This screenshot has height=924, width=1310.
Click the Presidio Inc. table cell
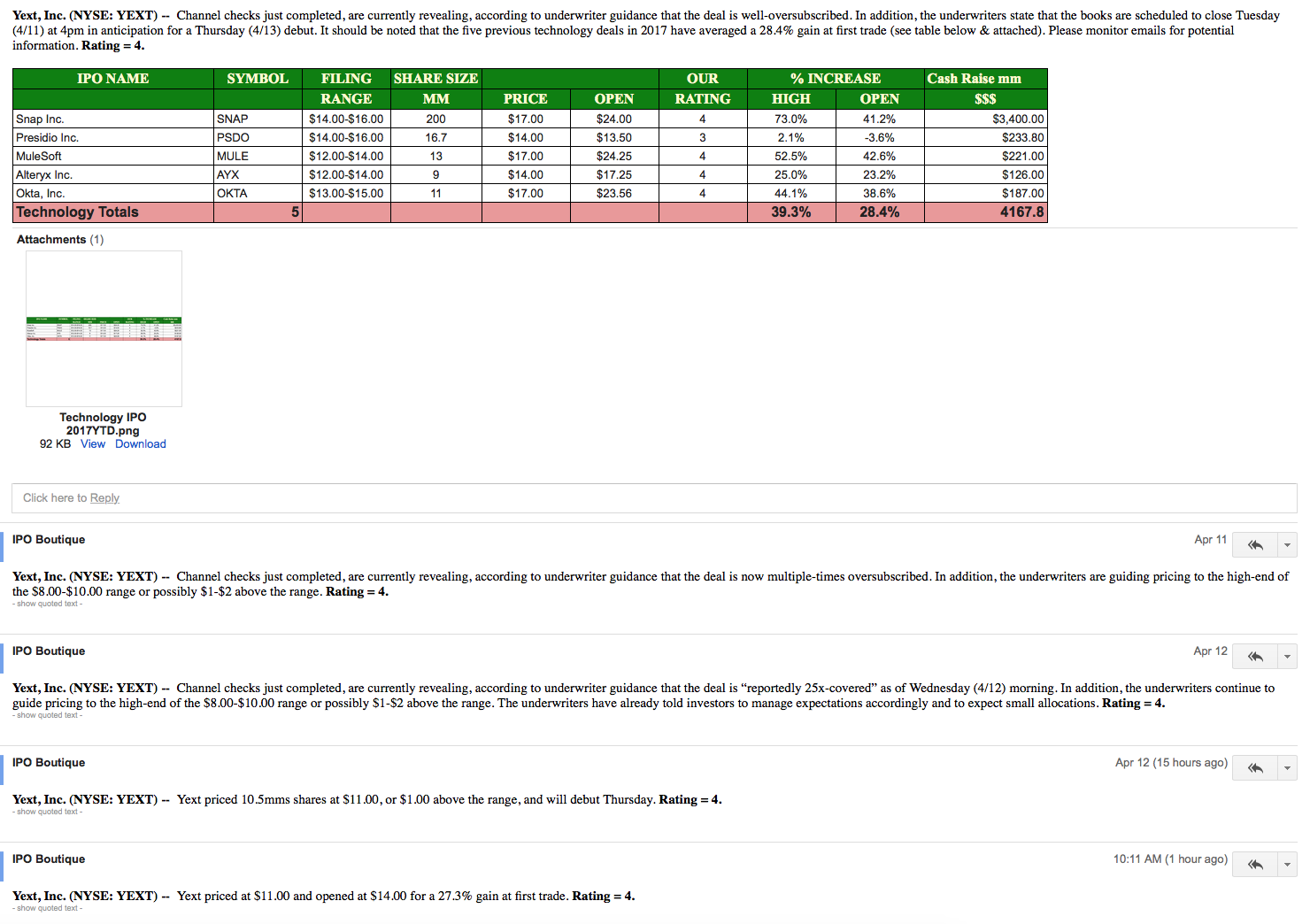click(x=113, y=137)
